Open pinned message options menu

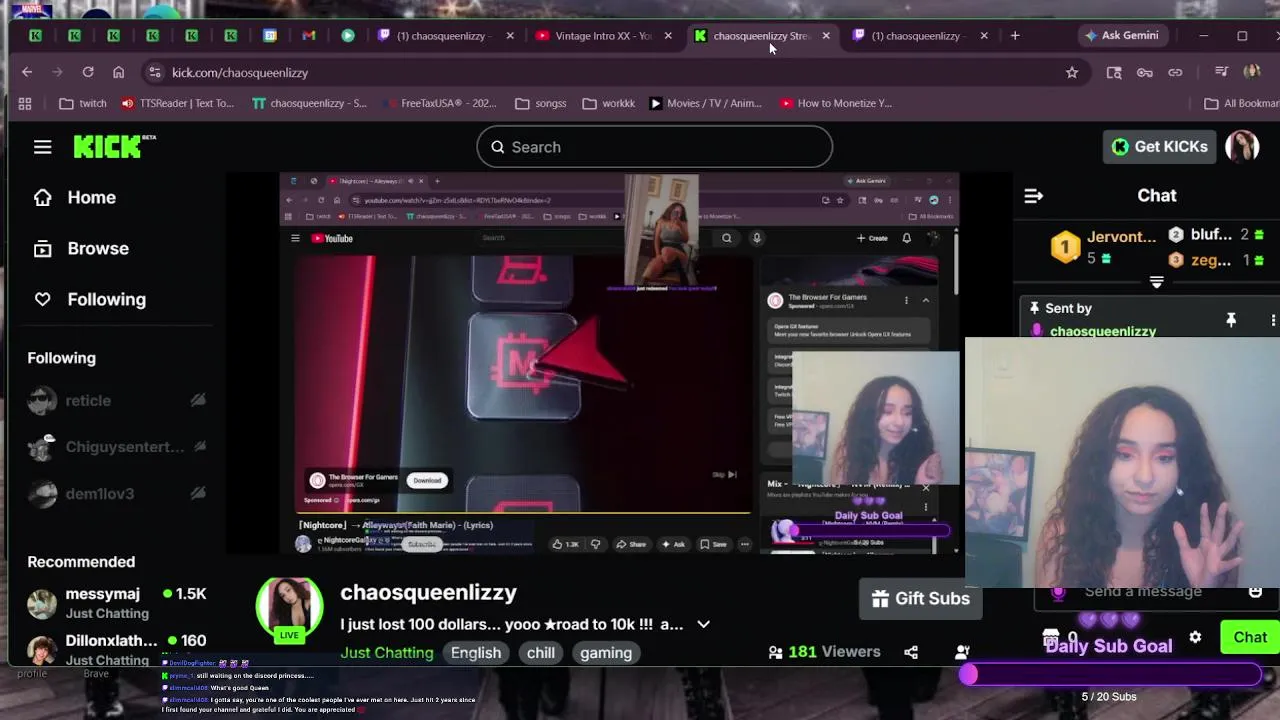click(1272, 320)
